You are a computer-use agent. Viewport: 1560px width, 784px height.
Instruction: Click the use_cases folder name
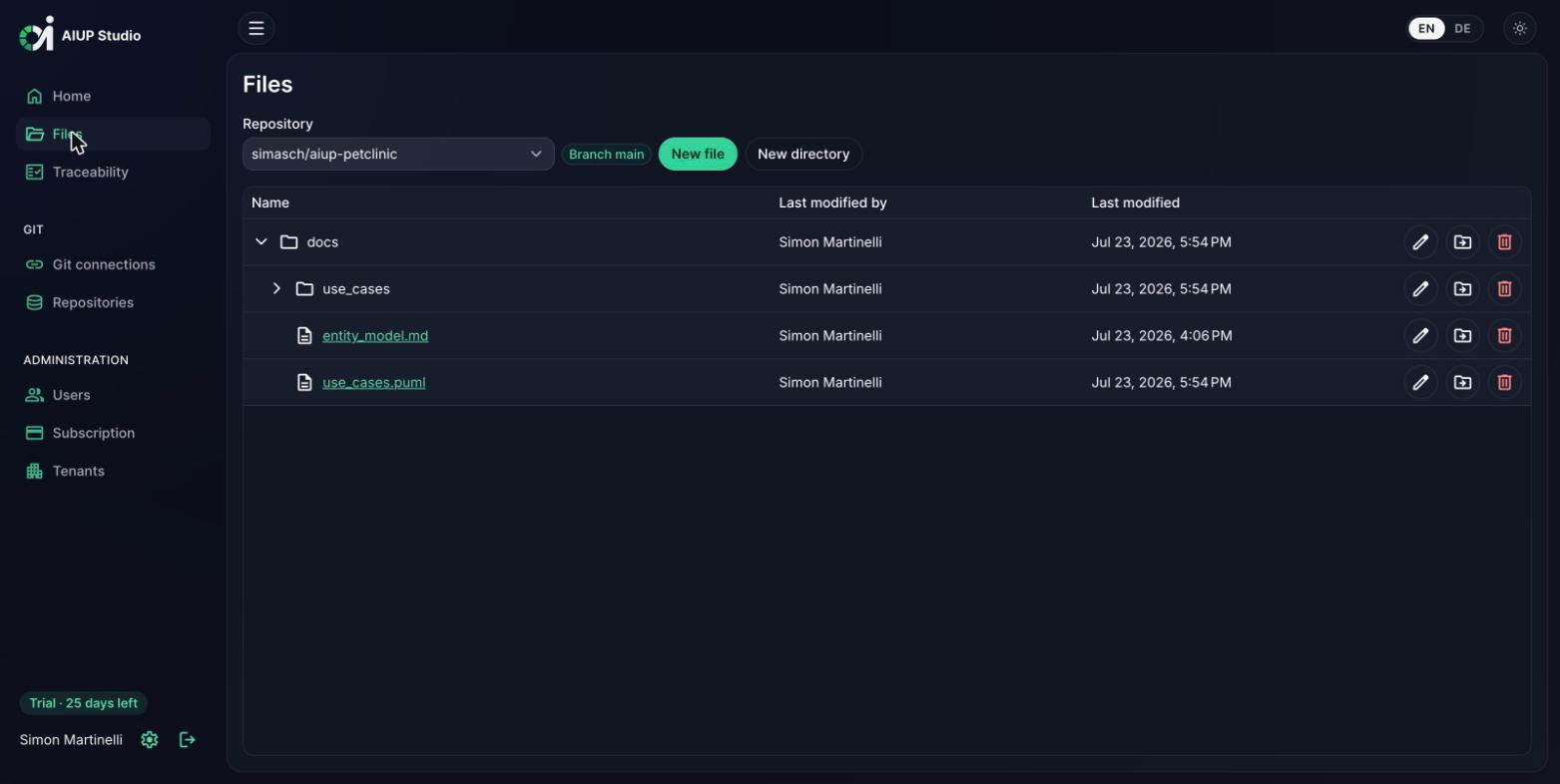tap(356, 289)
